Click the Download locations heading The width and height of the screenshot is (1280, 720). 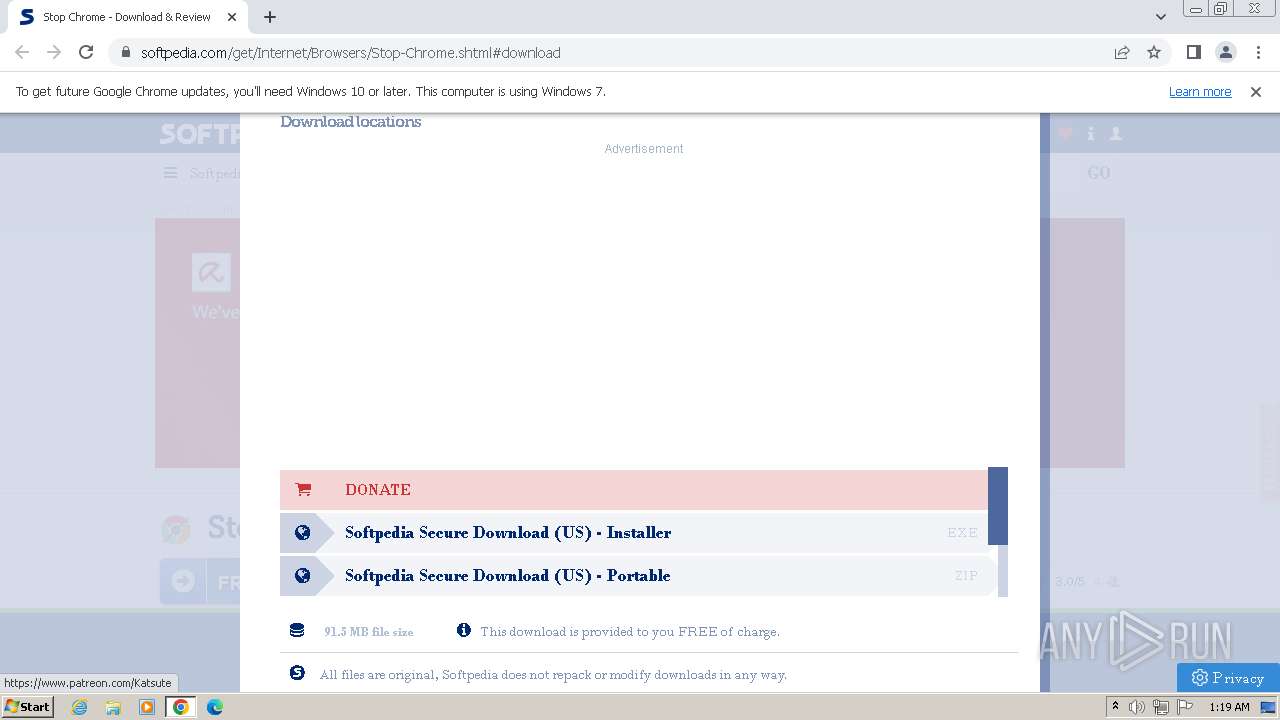(x=350, y=121)
